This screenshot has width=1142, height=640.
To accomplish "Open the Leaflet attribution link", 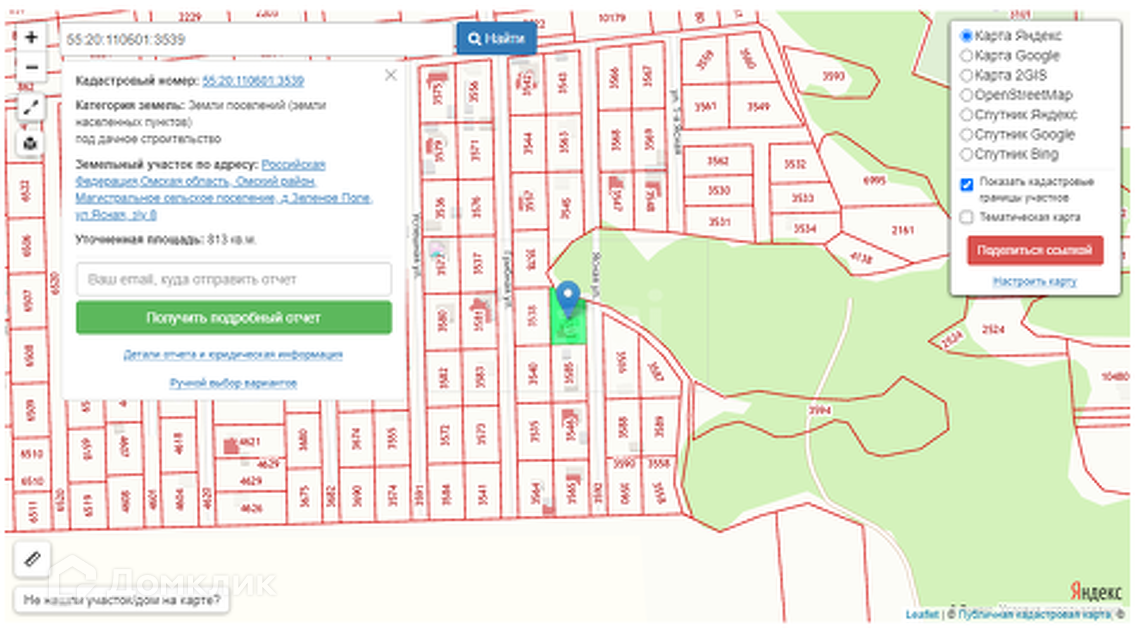I will click(x=922, y=615).
